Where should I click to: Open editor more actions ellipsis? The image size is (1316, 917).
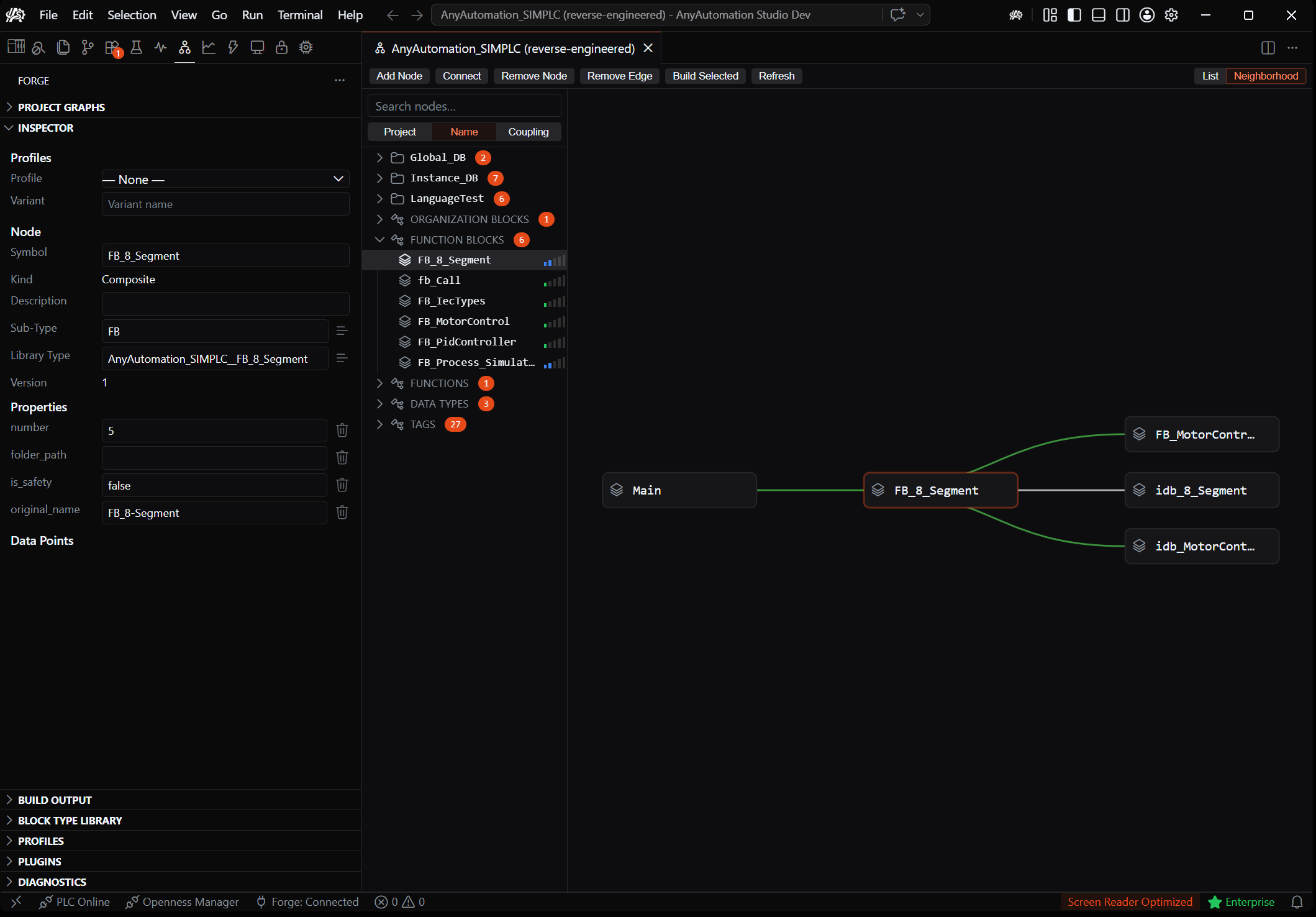click(x=1292, y=48)
